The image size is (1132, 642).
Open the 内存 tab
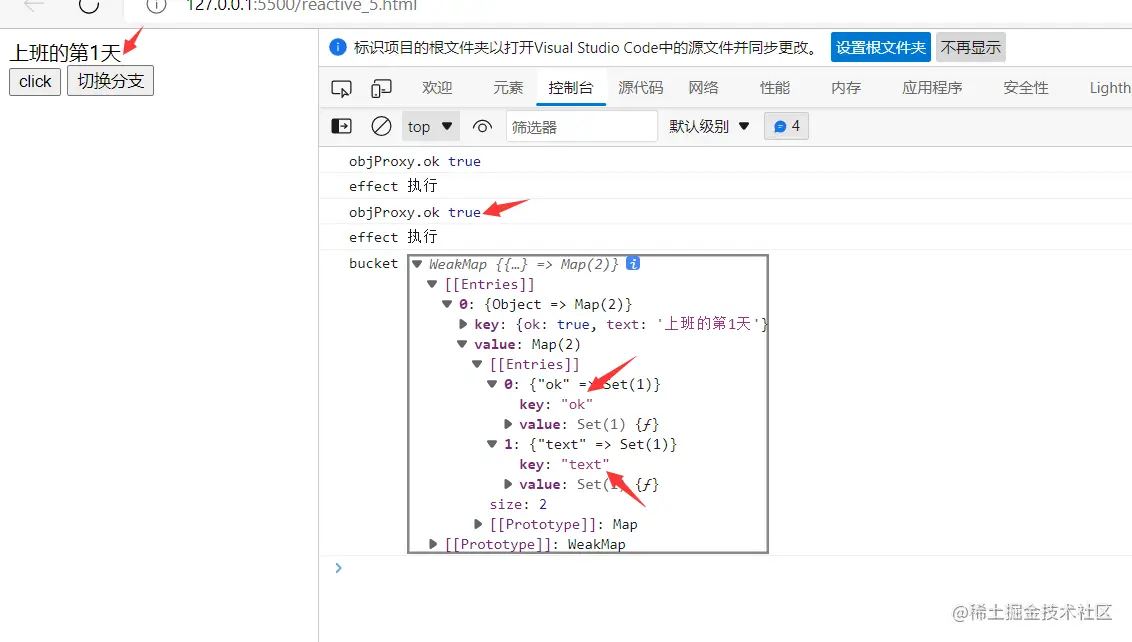pos(845,88)
